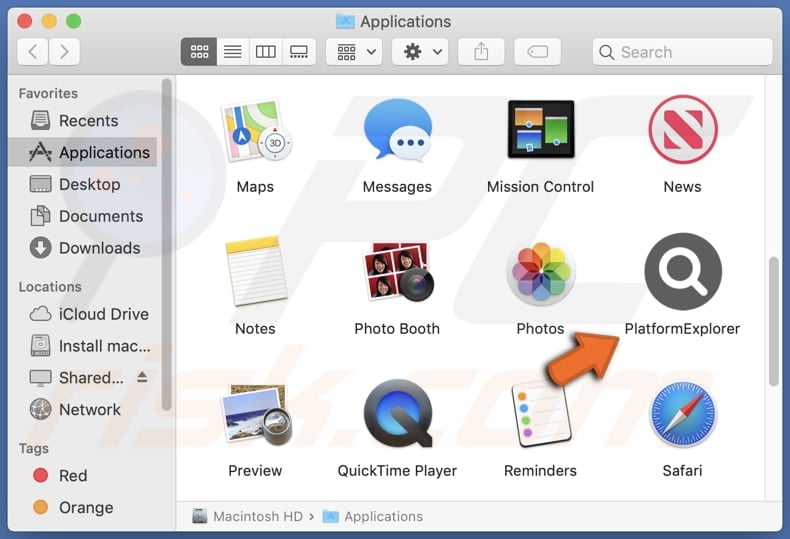The image size is (790, 539).
Task: Click the Safari name label
Action: point(682,471)
